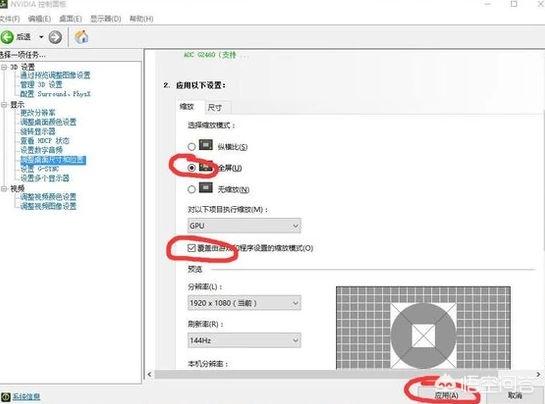Click the horizontal scrollbar left arrow

[149, 374]
